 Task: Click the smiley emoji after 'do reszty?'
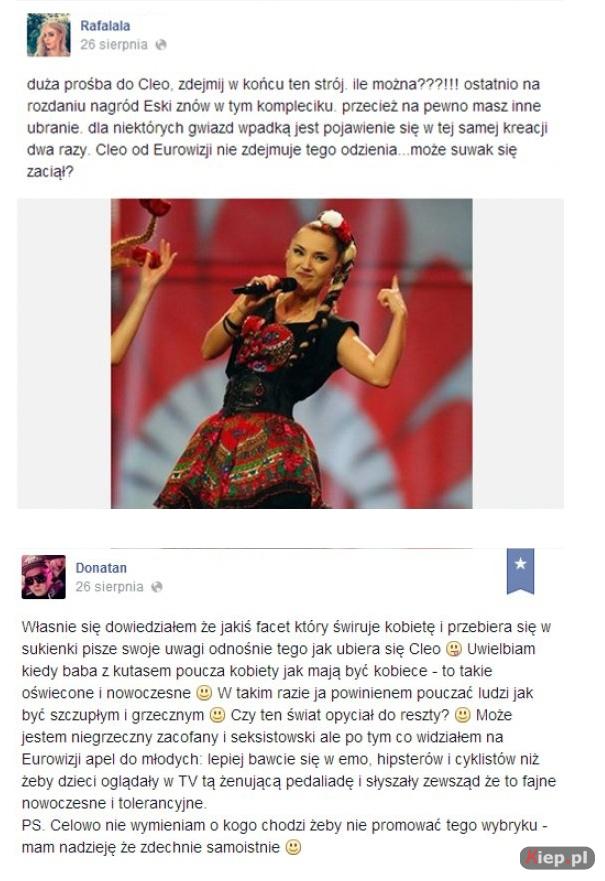click(462, 715)
